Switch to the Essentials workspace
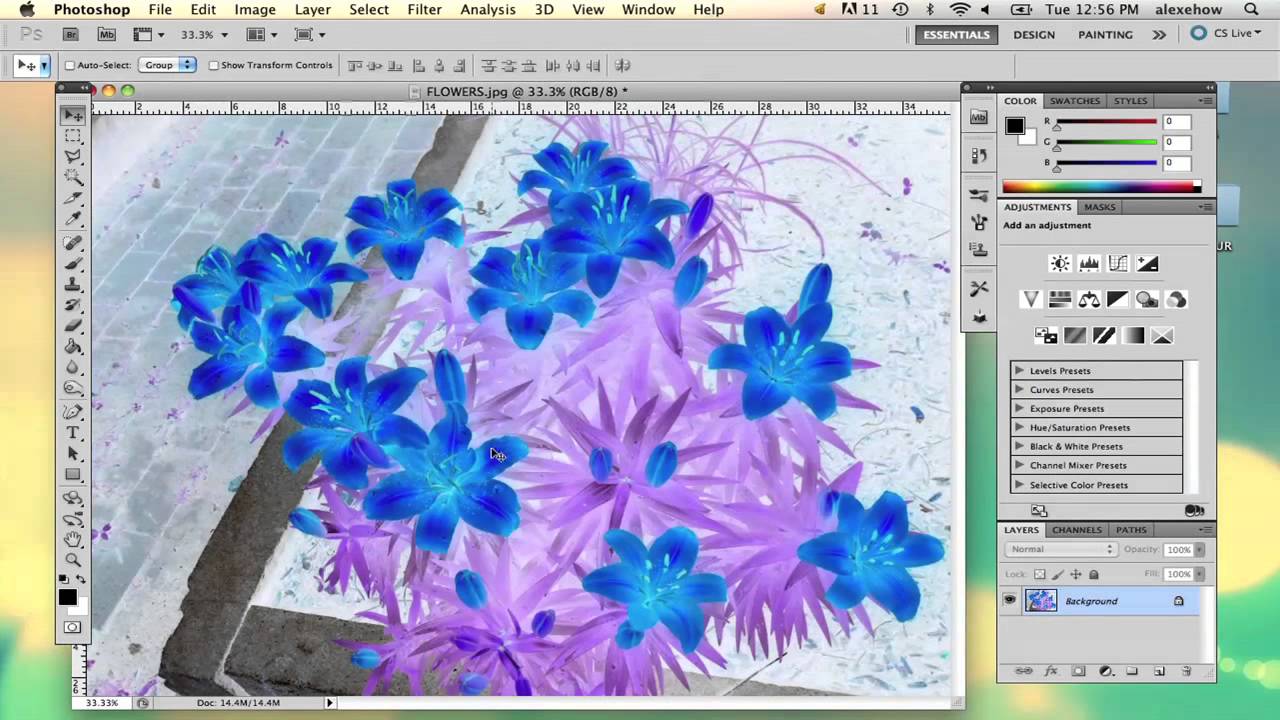This screenshot has width=1280, height=720. click(956, 34)
